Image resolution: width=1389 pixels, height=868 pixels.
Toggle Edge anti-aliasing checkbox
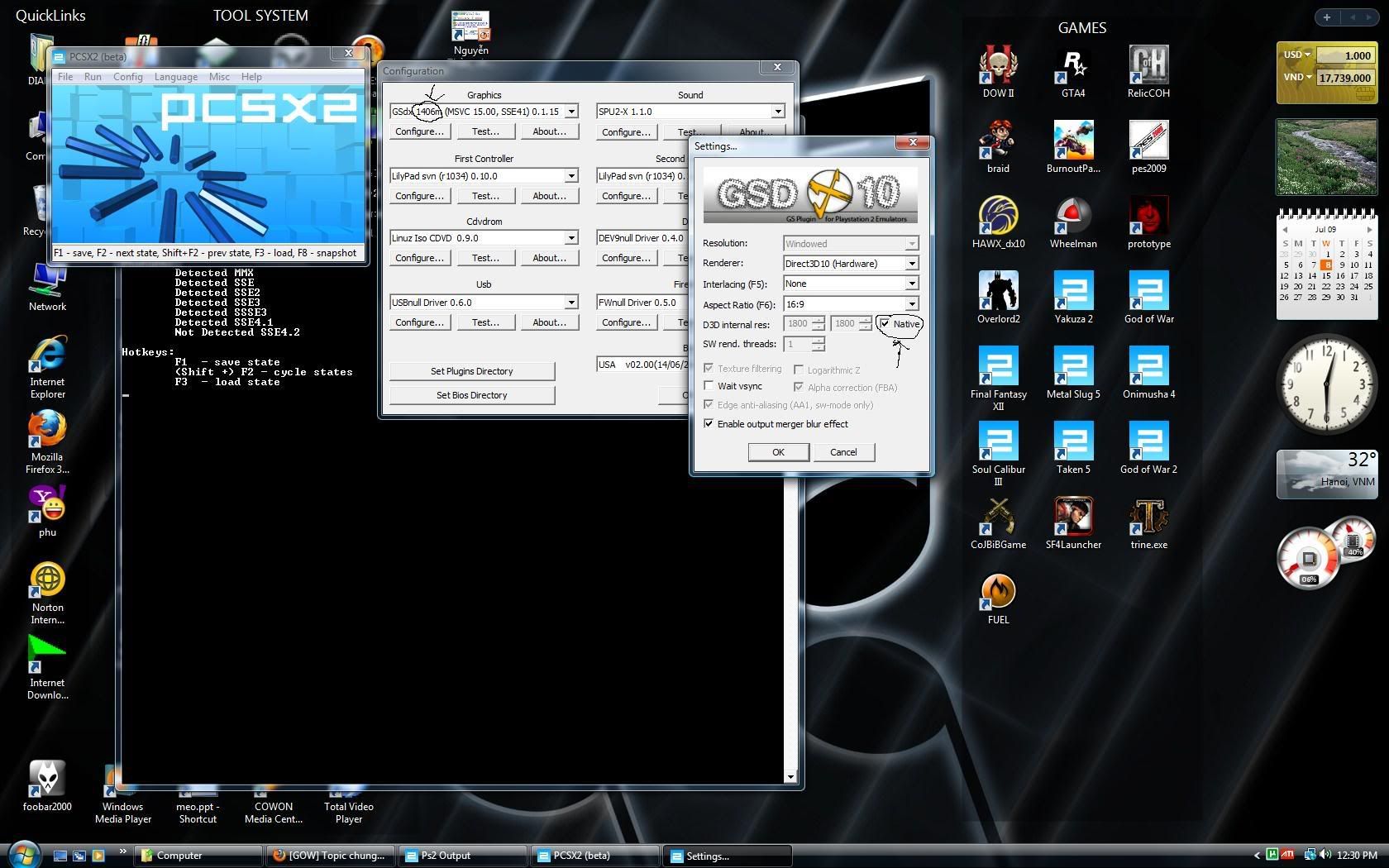(x=709, y=404)
